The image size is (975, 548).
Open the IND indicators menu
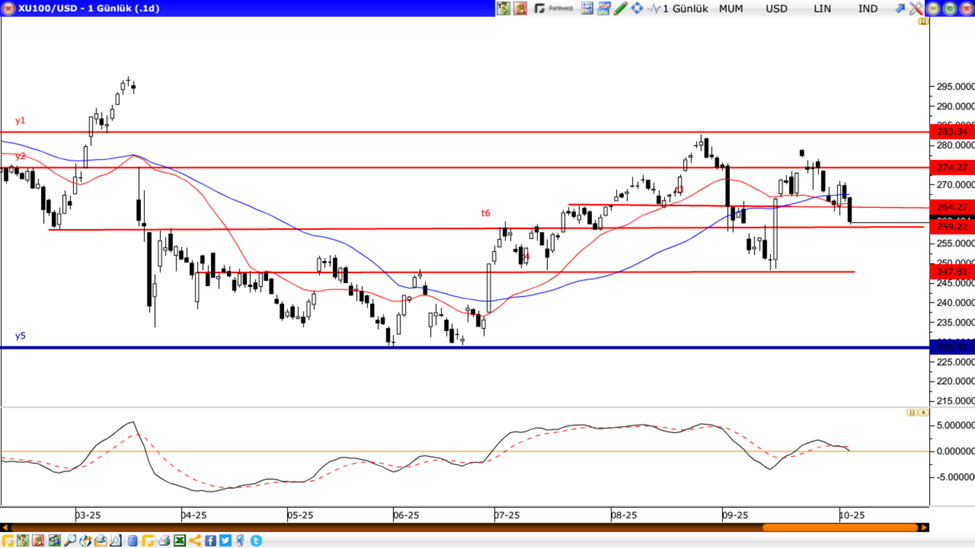(868, 8)
